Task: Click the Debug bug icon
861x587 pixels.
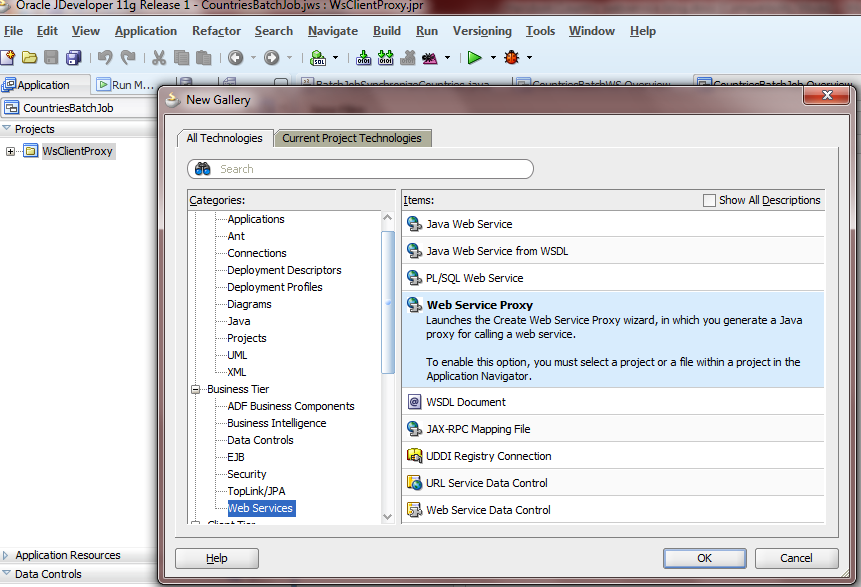Action: pyautogui.click(x=512, y=58)
